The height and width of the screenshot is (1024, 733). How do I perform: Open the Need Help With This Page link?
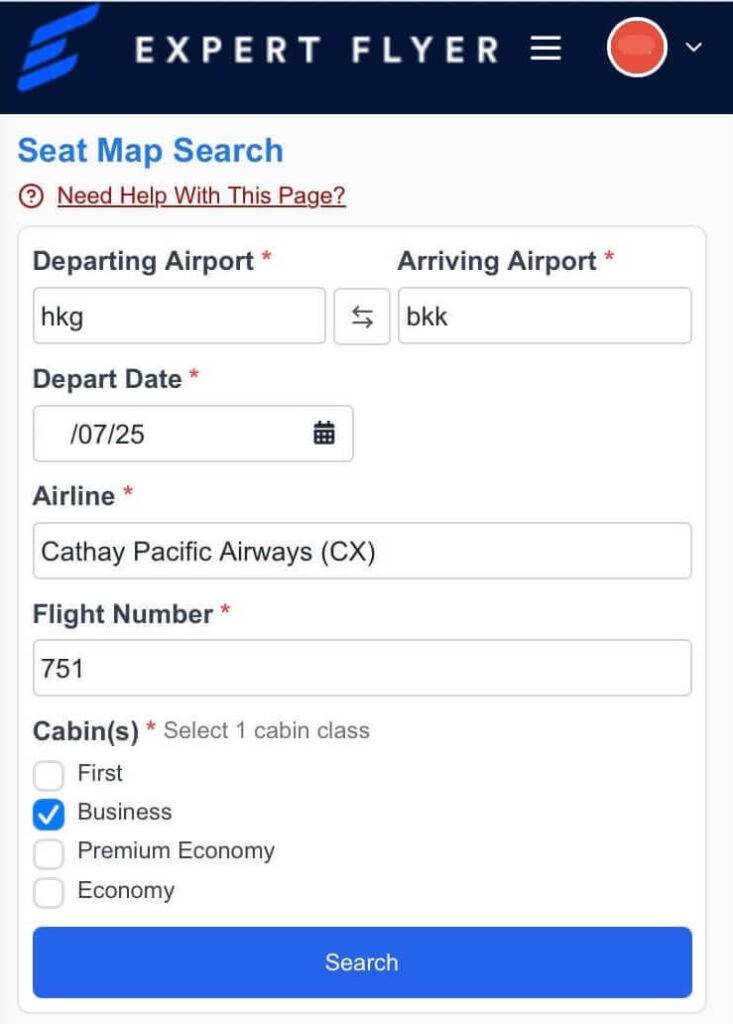point(201,196)
